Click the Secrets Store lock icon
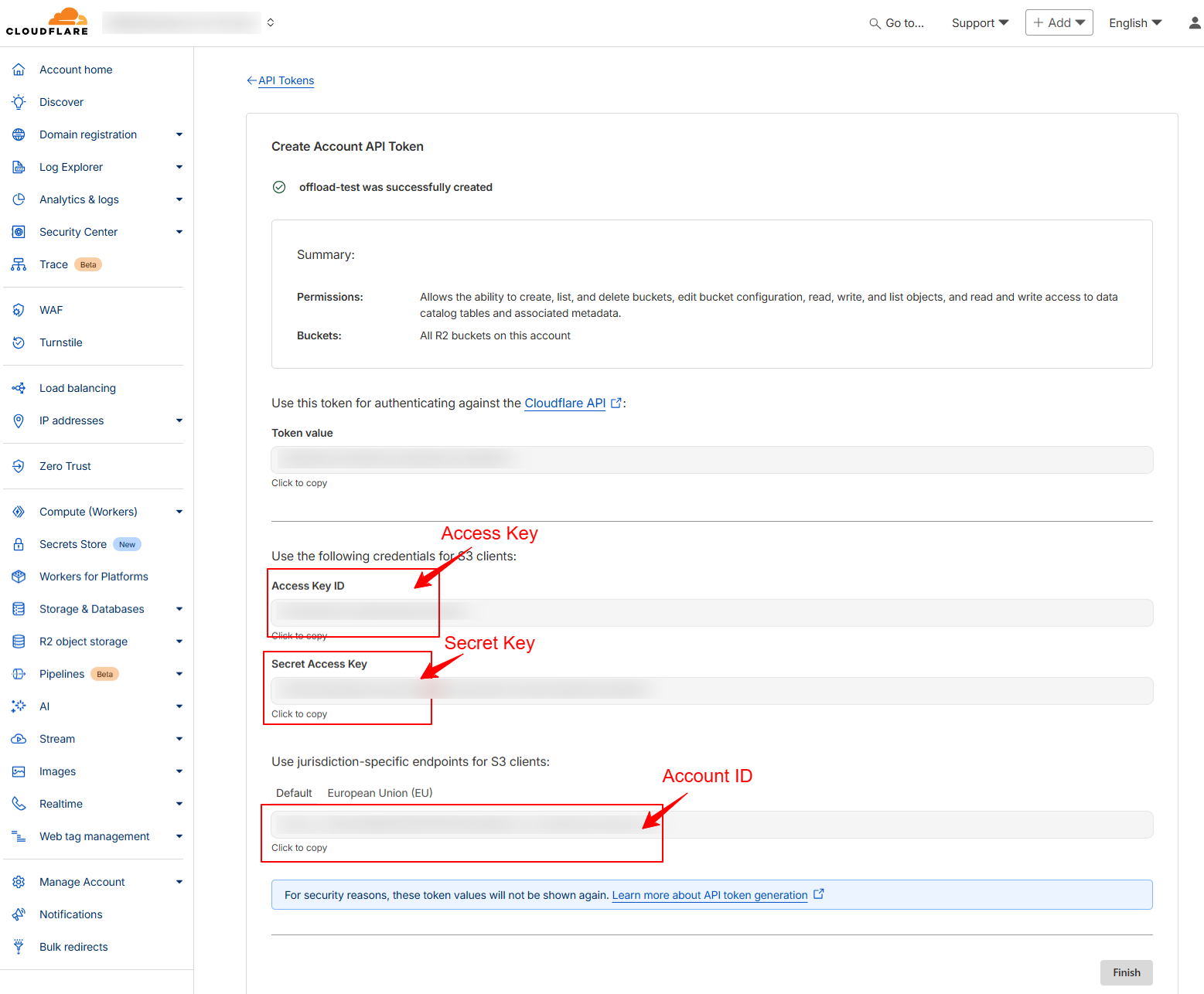Image resolution: width=1204 pixels, height=994 pixels. (x=19, y=544)
